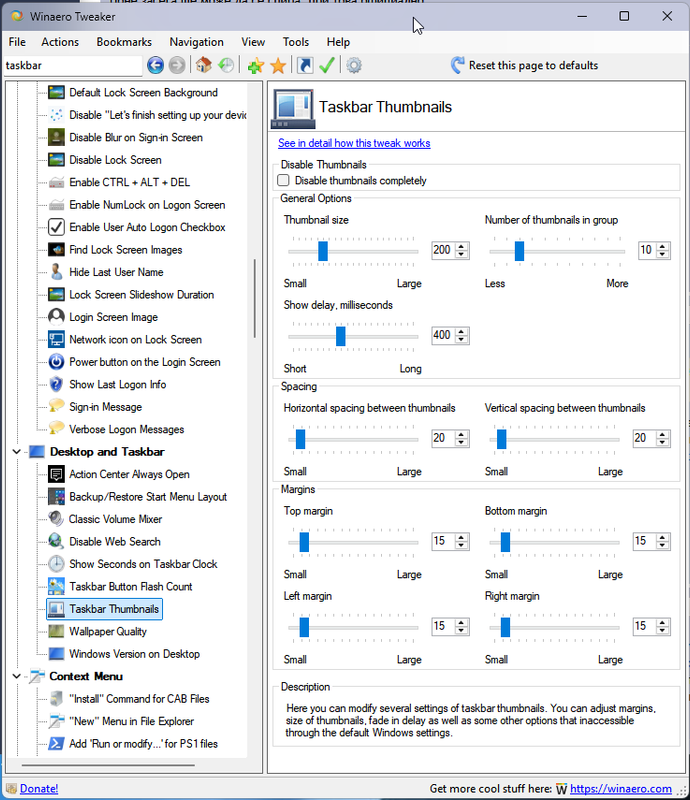
Task: Increase Show delay milliseconds spinner
Action: (x=461, y=332)
